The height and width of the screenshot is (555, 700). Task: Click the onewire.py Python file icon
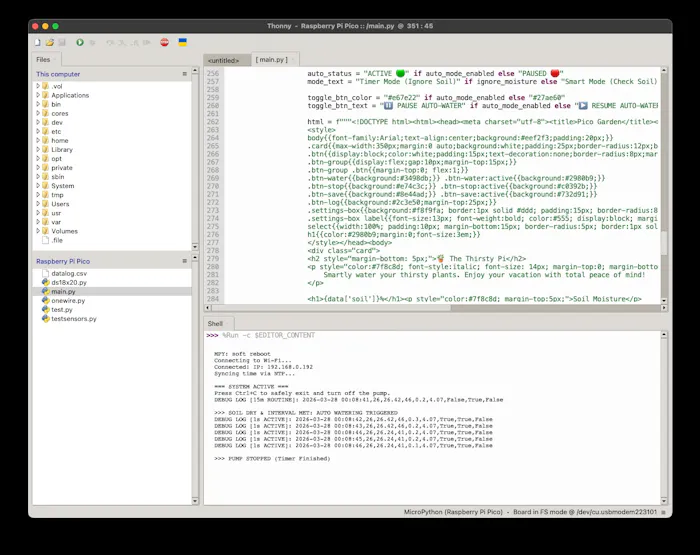click(46, 300)
